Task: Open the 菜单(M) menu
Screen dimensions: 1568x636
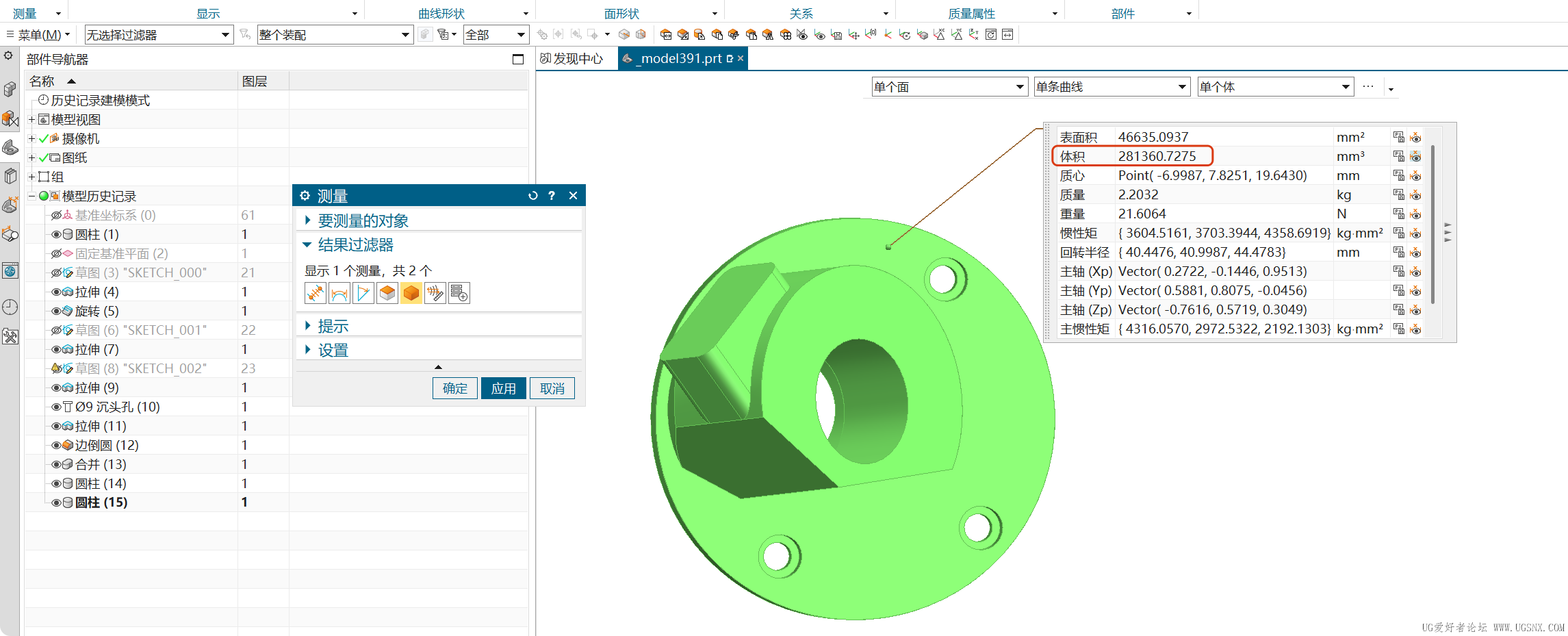Action: [39, 35]
